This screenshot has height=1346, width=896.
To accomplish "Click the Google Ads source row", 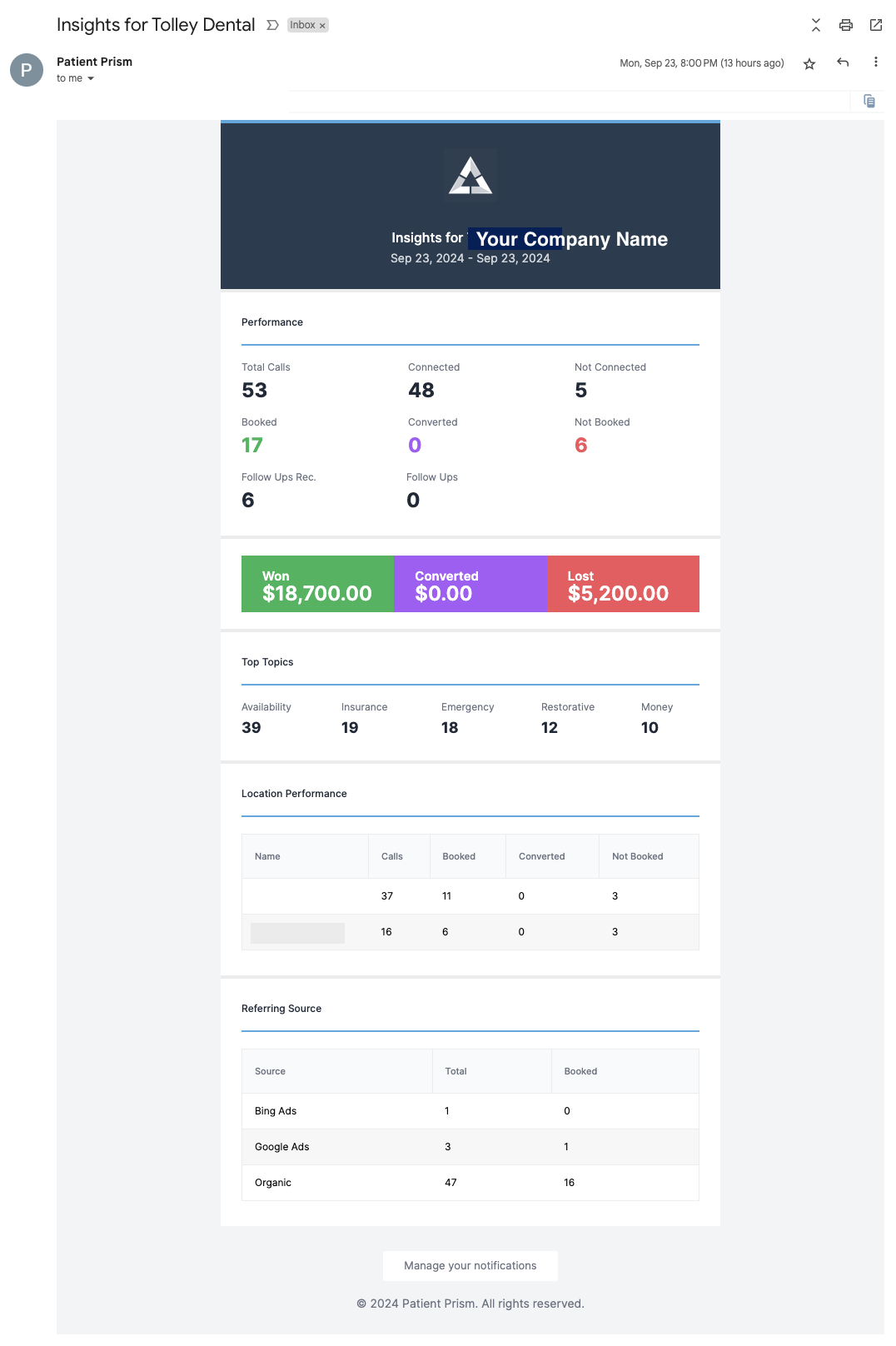I will [470, 1147].
